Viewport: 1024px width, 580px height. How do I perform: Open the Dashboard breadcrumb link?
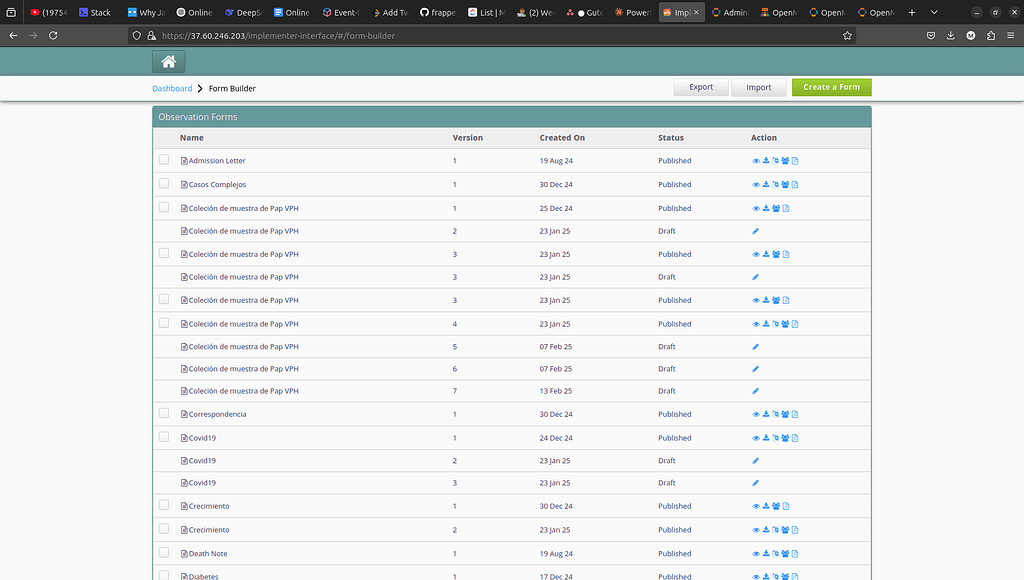[x=172, y=88]
